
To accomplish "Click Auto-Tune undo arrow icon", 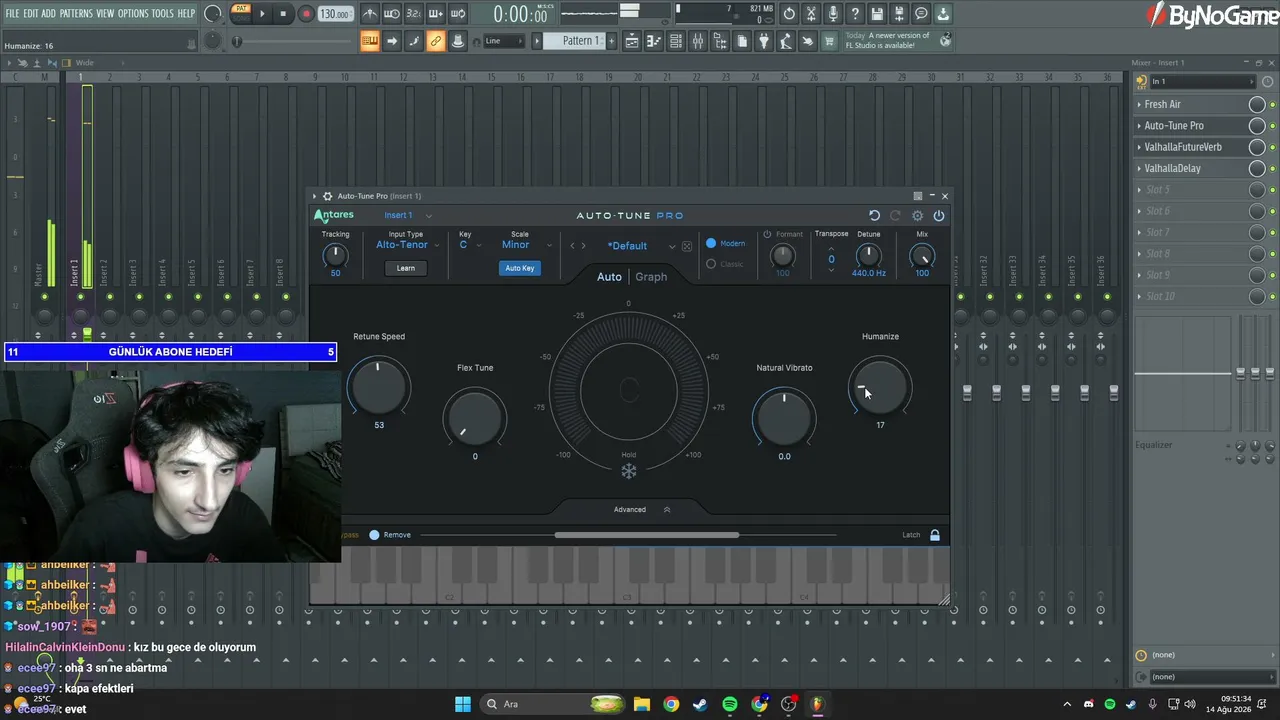I will coord(874,216).
